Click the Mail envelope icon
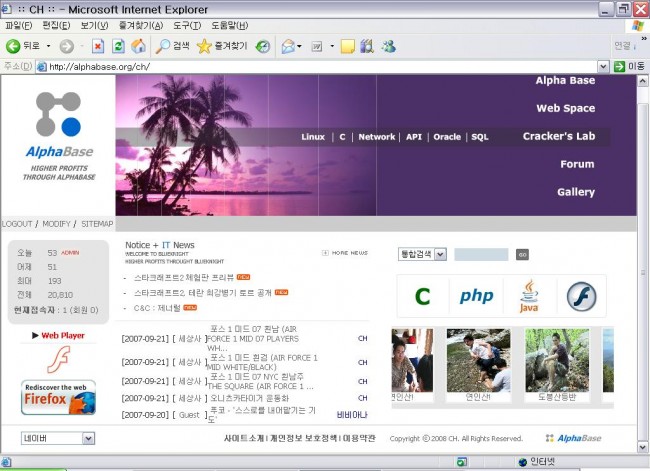The width and height of the screenshot is (650, 471). pos(288,46)
